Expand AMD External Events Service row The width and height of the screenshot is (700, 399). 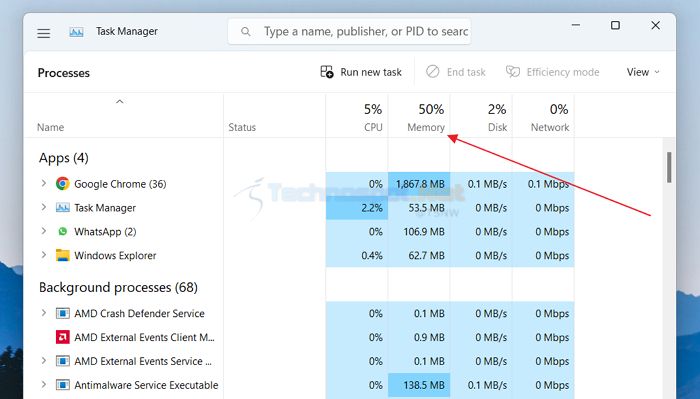[44, 360]
